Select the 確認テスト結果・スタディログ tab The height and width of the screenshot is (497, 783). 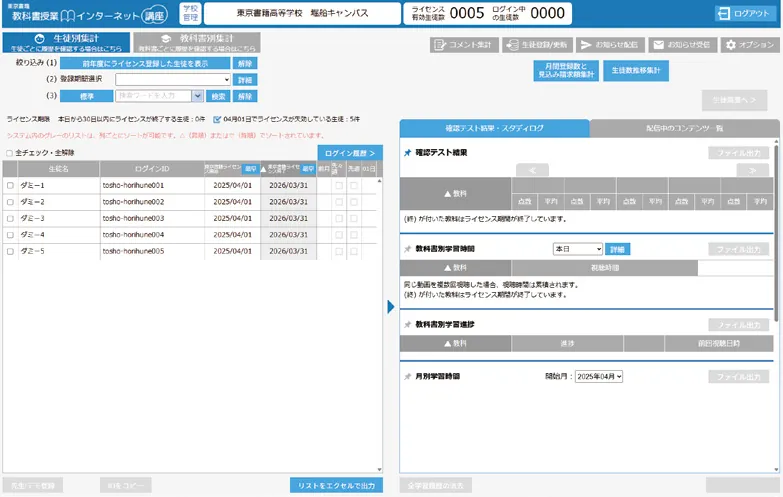494,128
